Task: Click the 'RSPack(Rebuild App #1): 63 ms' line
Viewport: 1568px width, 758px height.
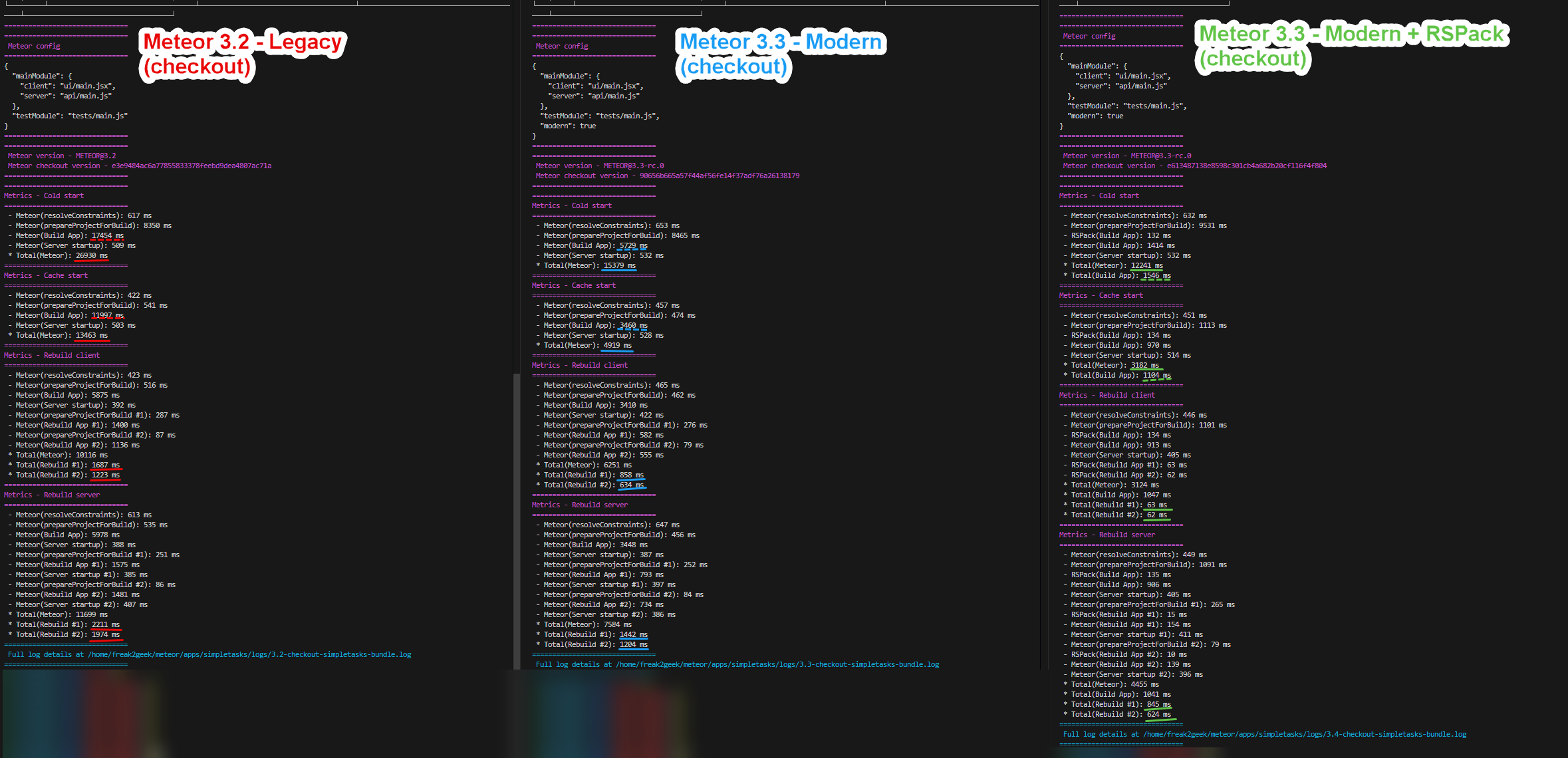Action: (1125, 465)
